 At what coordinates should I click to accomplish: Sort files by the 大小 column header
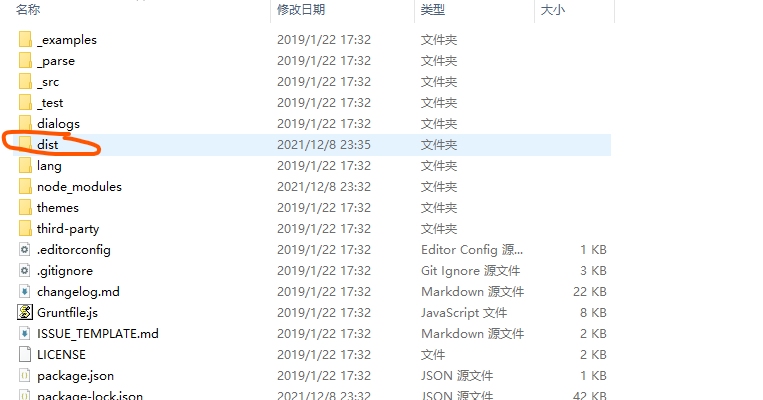click(553, 9)
